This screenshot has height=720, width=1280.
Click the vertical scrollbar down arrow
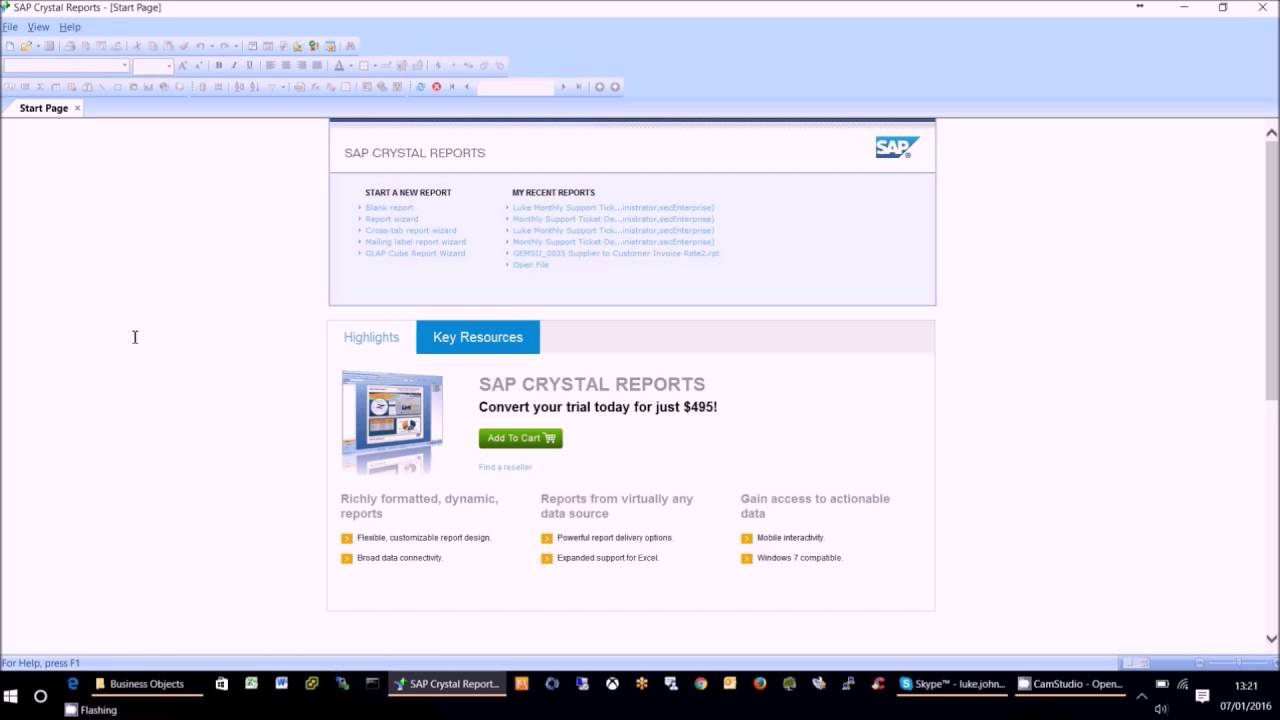(x=1272, y=639)
